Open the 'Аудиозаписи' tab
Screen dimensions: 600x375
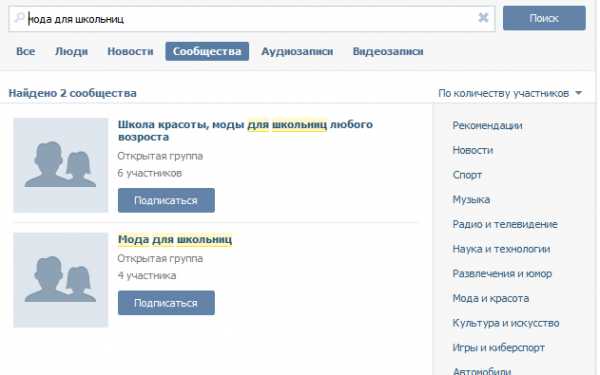[x=297, y=51]
